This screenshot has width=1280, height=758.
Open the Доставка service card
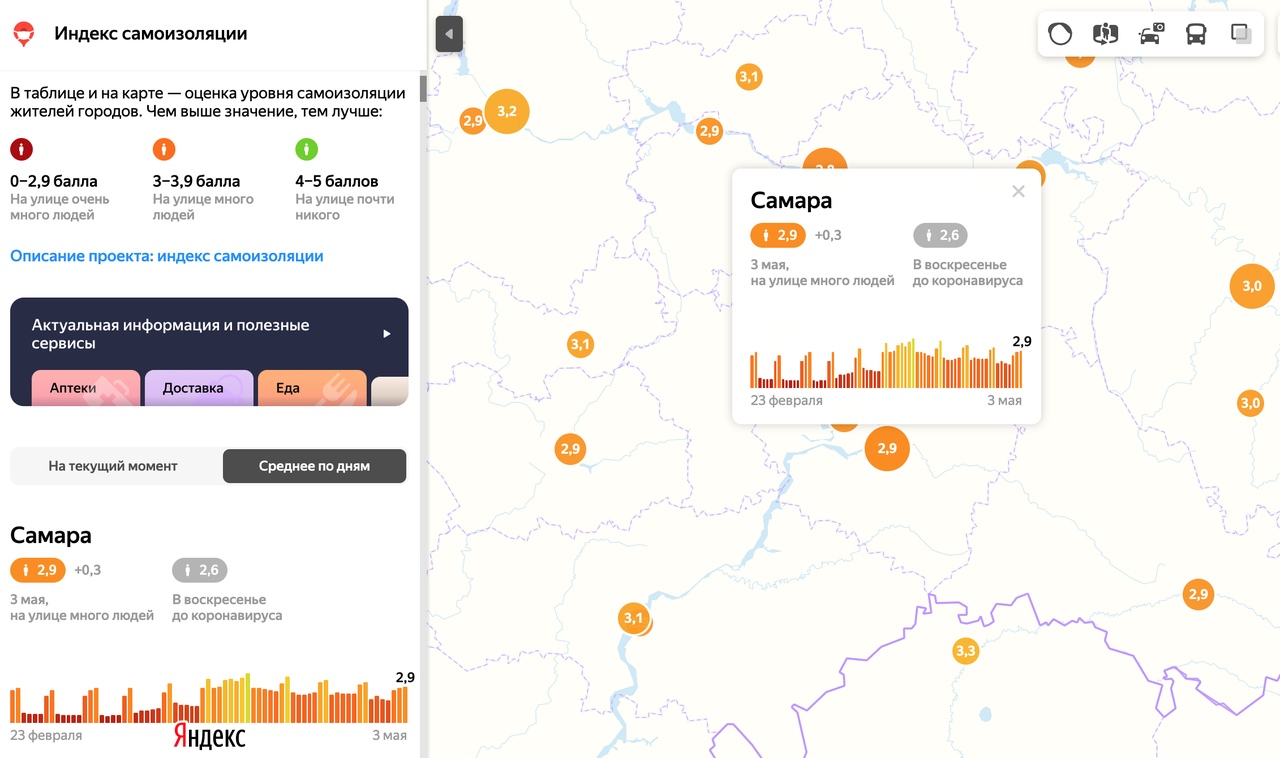[x=198, y=389]
